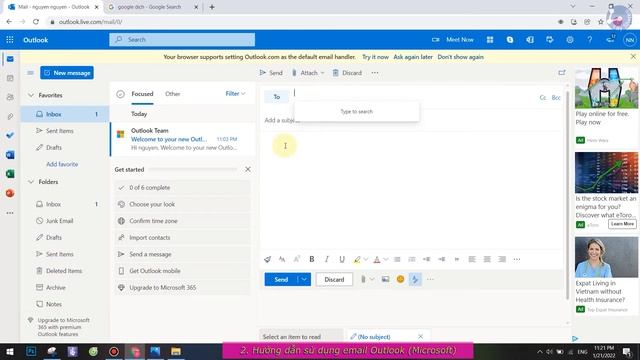Viewport: 640px width, 360px height.
Task: Switch to the Other tab
Action: (173, 94)
